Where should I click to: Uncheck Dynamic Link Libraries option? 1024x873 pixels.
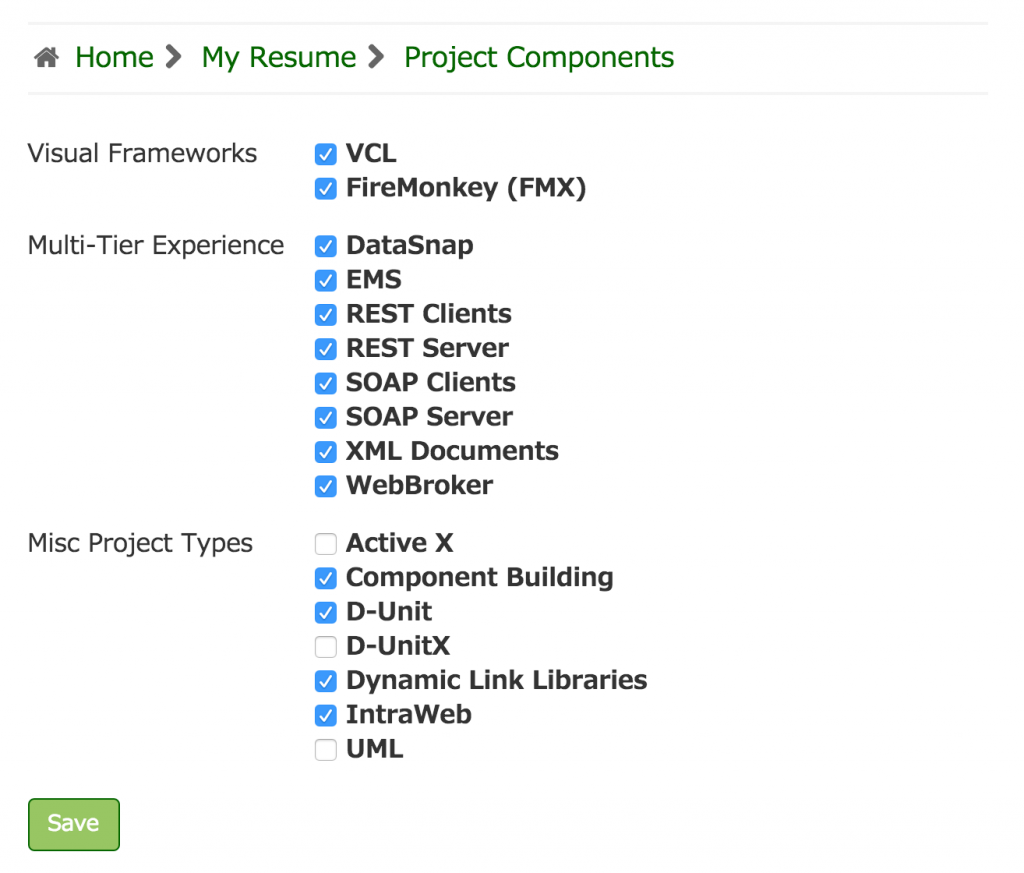coord(325,681)
